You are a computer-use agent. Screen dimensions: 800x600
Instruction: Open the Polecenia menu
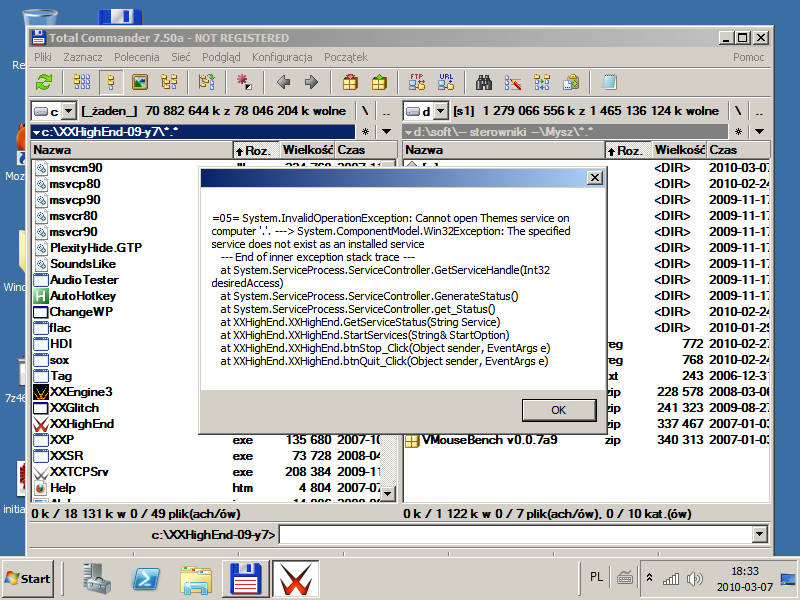[x=137, y=57]
